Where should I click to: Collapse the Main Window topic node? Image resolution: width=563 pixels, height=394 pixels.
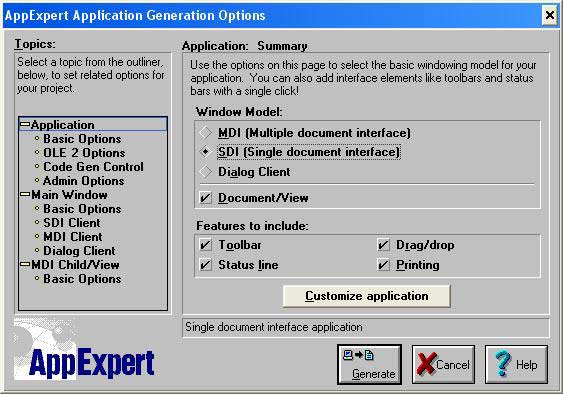pyautogui.click(x=25, y=194)
